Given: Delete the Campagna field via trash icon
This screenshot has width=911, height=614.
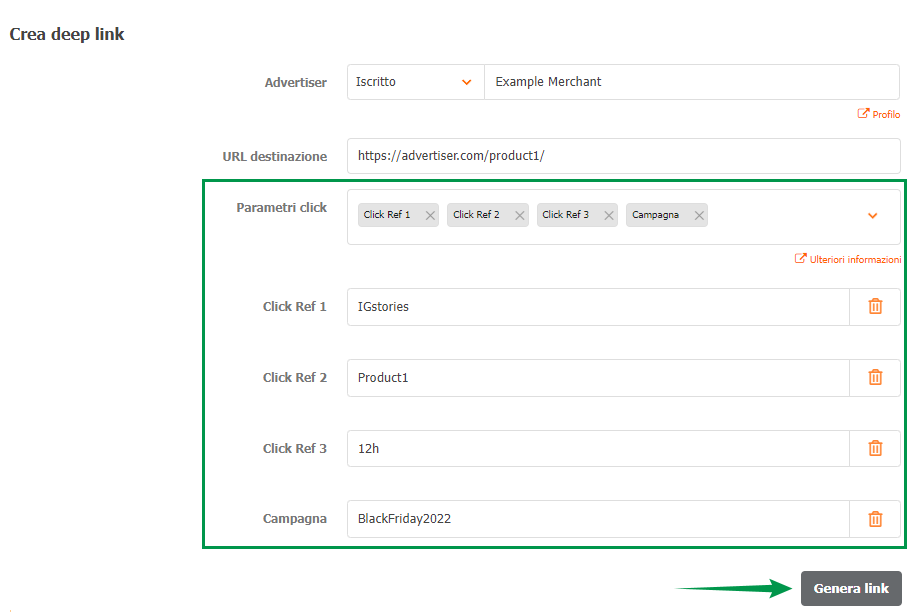Looking at the screenshot, I should [x=875, y=519].
